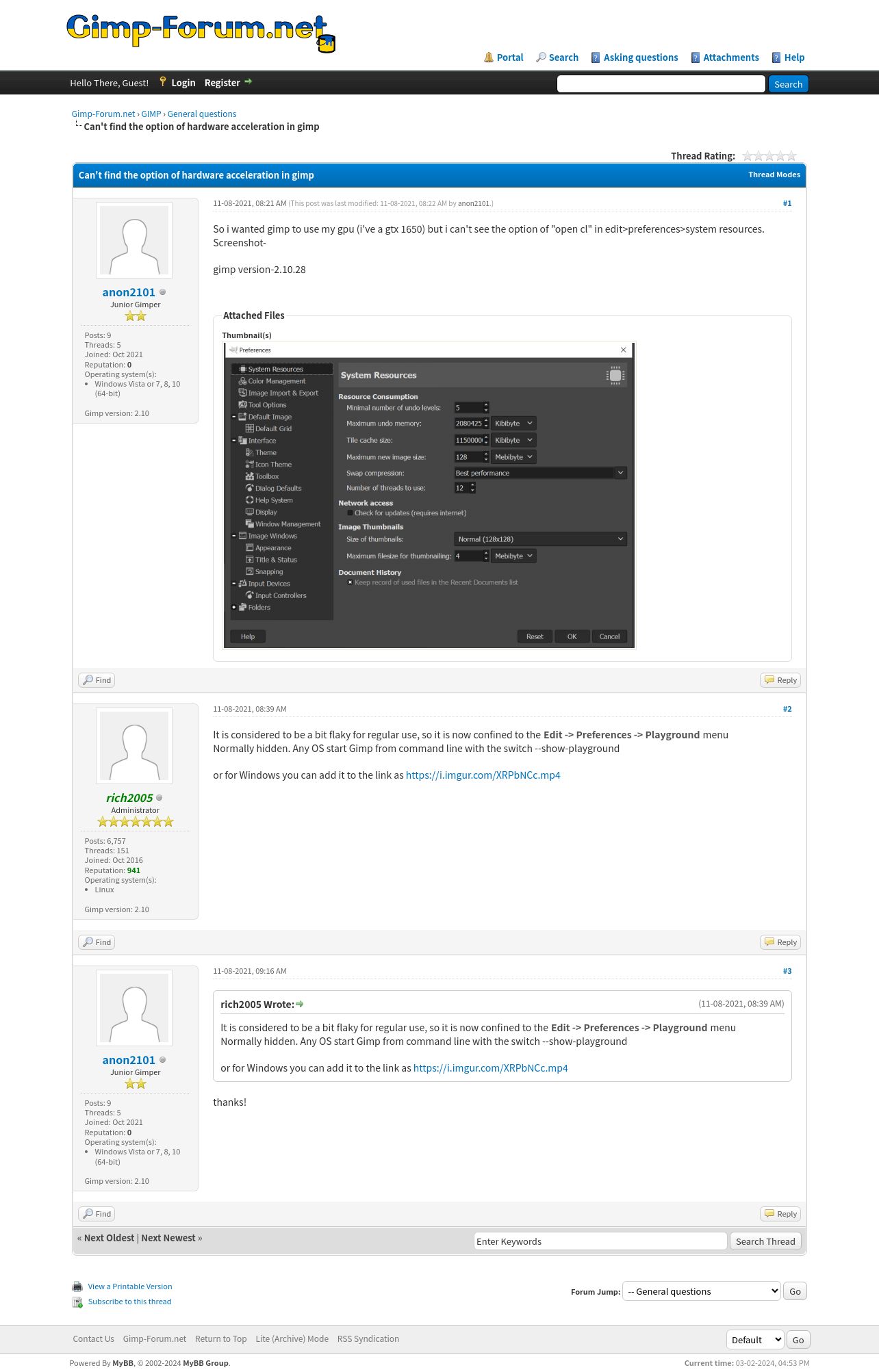Click the subscribe thread icon

coord(77,1302)
